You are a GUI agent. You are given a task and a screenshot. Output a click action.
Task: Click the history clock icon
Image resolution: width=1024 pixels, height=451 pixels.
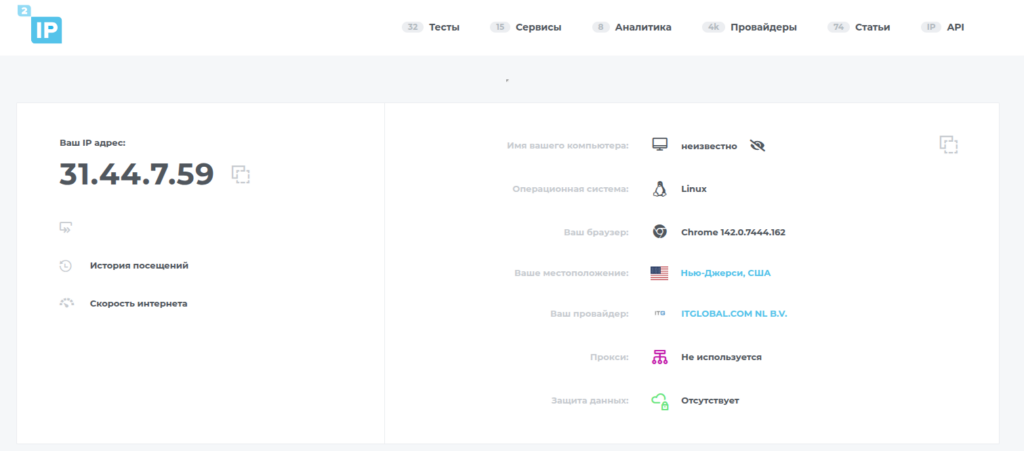coord(66,266)
